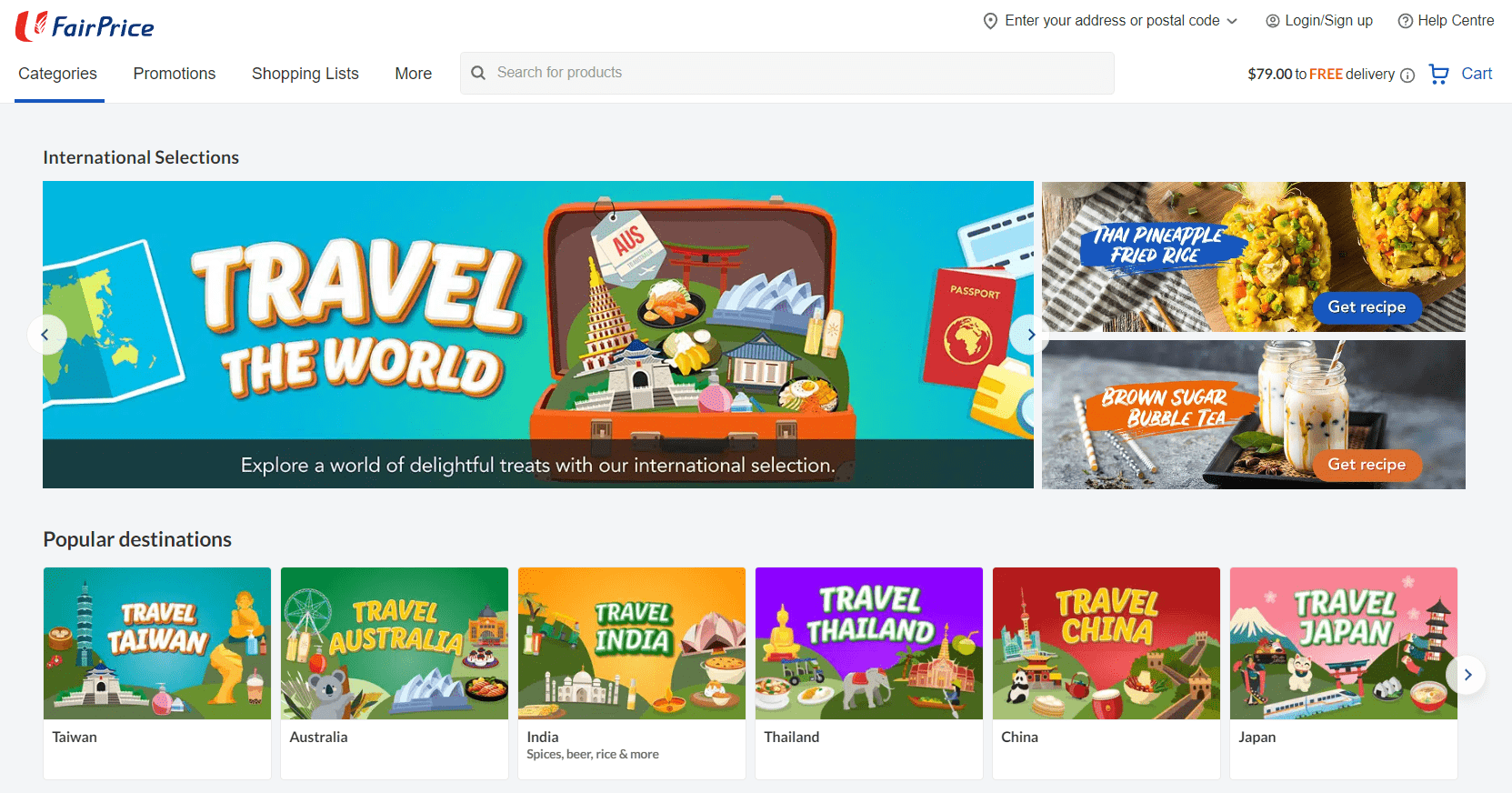Screen dimensions: 1512x793
Task: Visit the Help Centre
Action: 1446,21
